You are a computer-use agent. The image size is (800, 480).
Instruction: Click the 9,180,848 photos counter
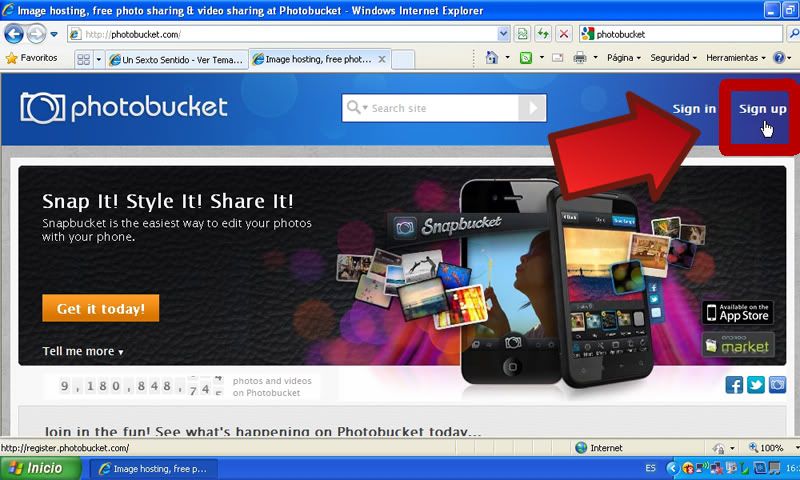[141, 387]
